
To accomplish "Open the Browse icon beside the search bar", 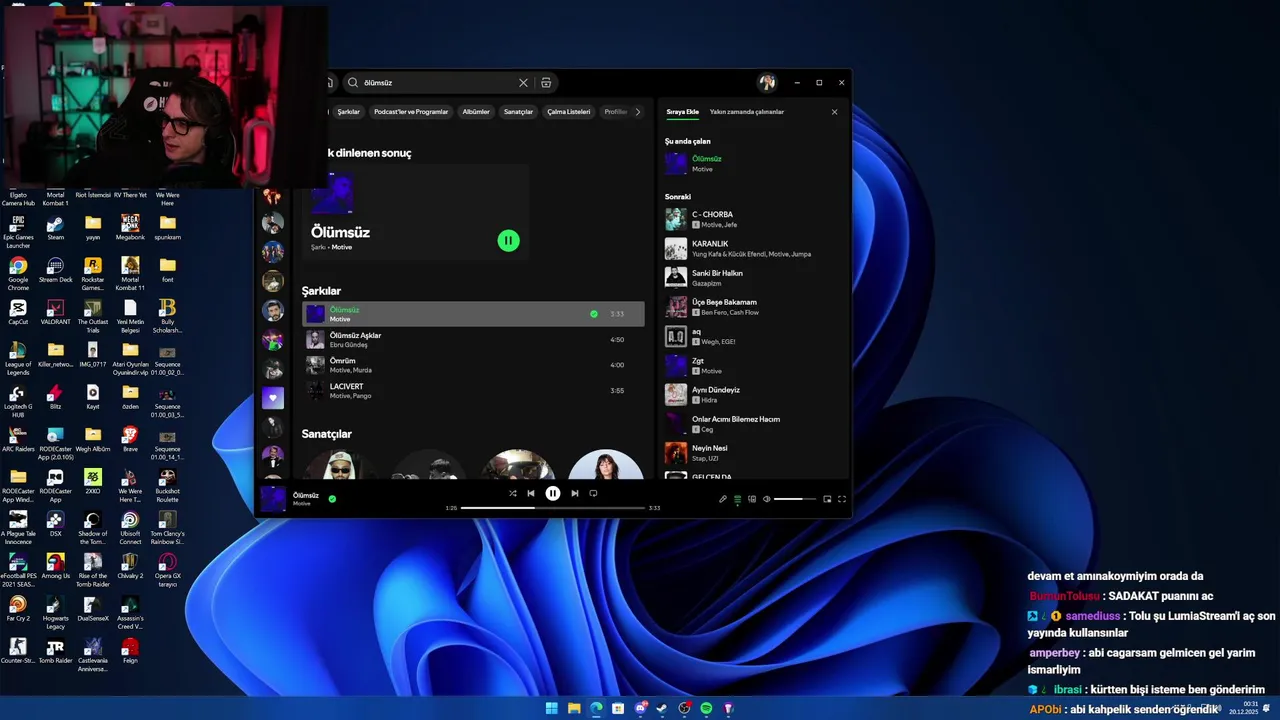I will click(x=546, y=83).
